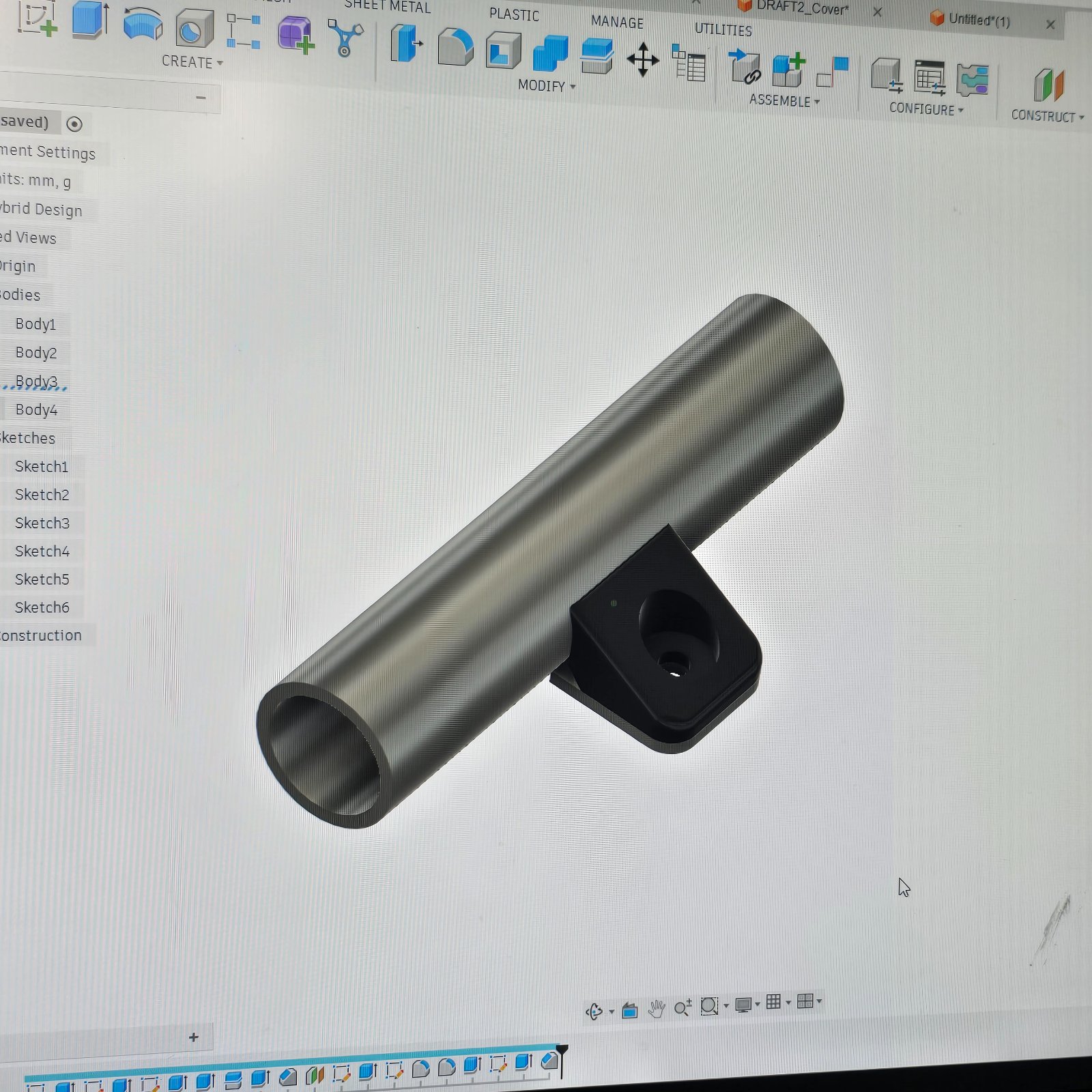Screen dimensions: 1092x1092
Task: Select the Extrude tool icon
Action: click(91, 19)
